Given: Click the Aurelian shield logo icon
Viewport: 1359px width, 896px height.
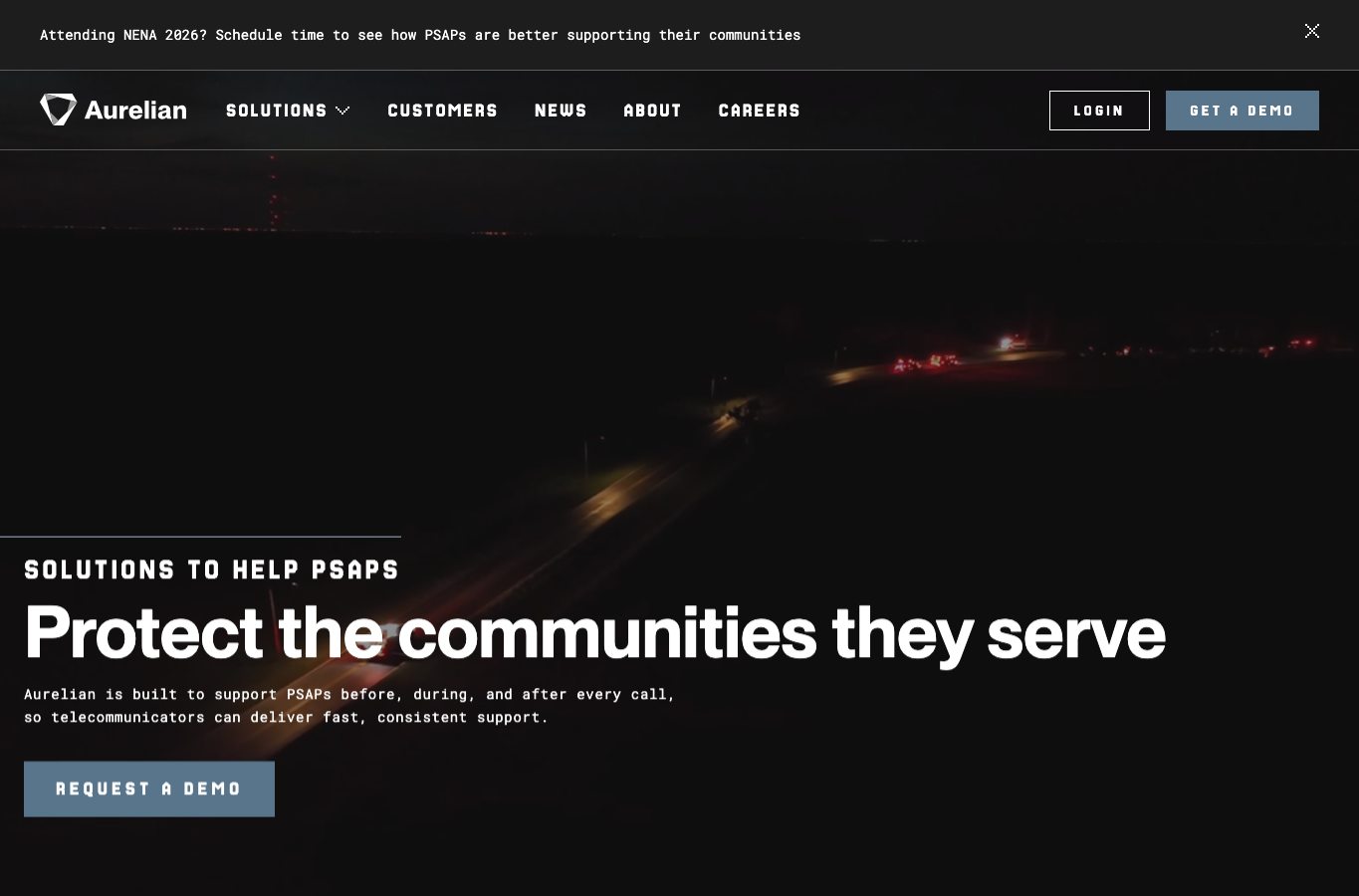Looking at the screenshot, I should (58, 110).
